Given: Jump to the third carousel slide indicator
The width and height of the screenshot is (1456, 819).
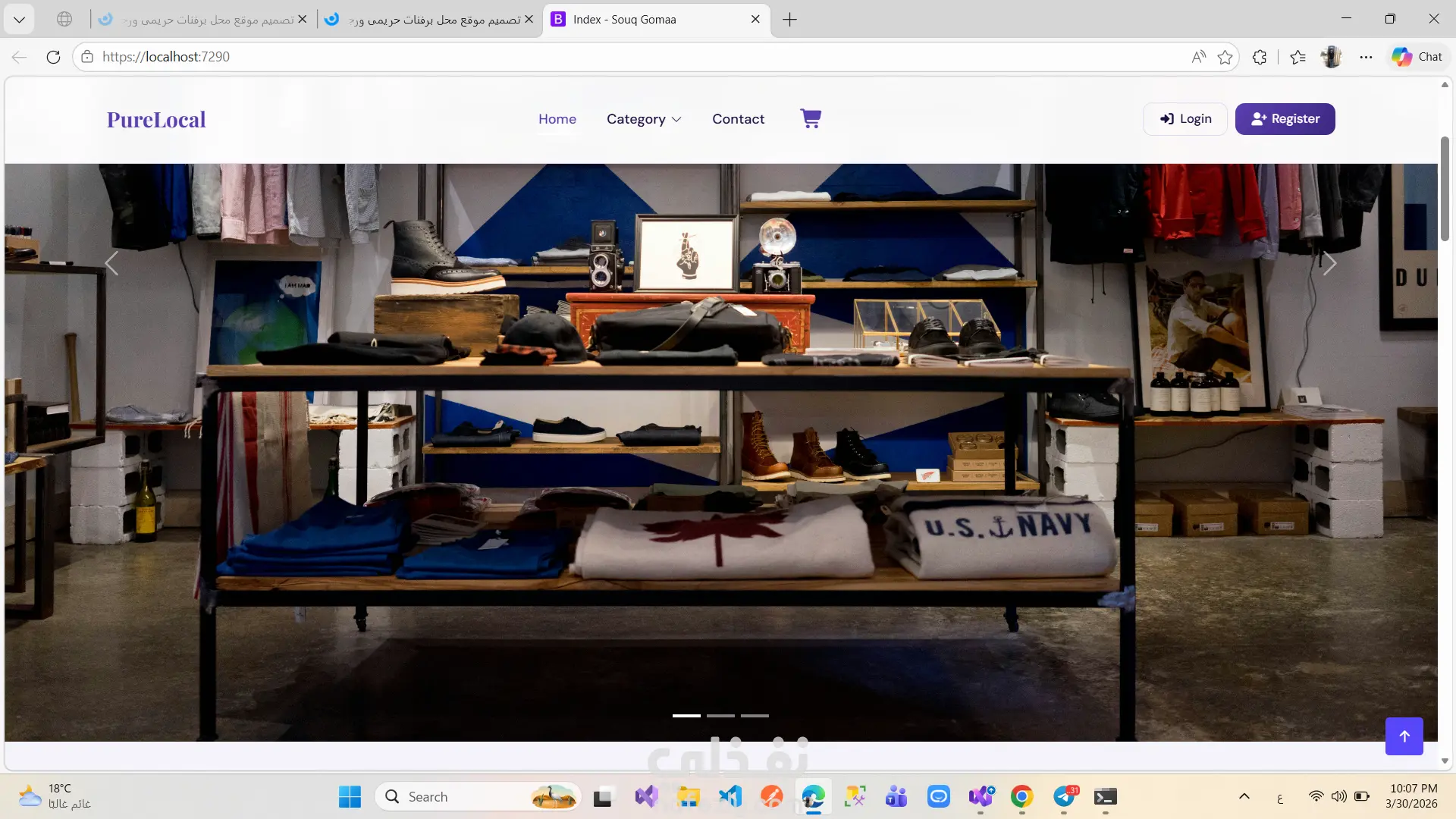Looking at the screenshot, I should point(755,715).
